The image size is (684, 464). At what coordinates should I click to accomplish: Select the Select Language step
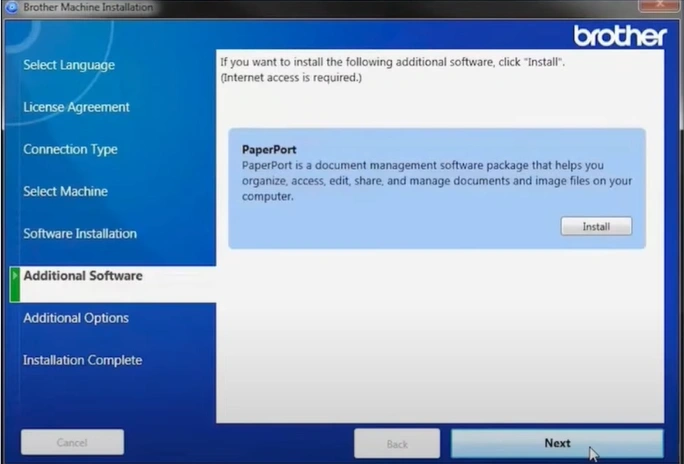coord(69,65)
